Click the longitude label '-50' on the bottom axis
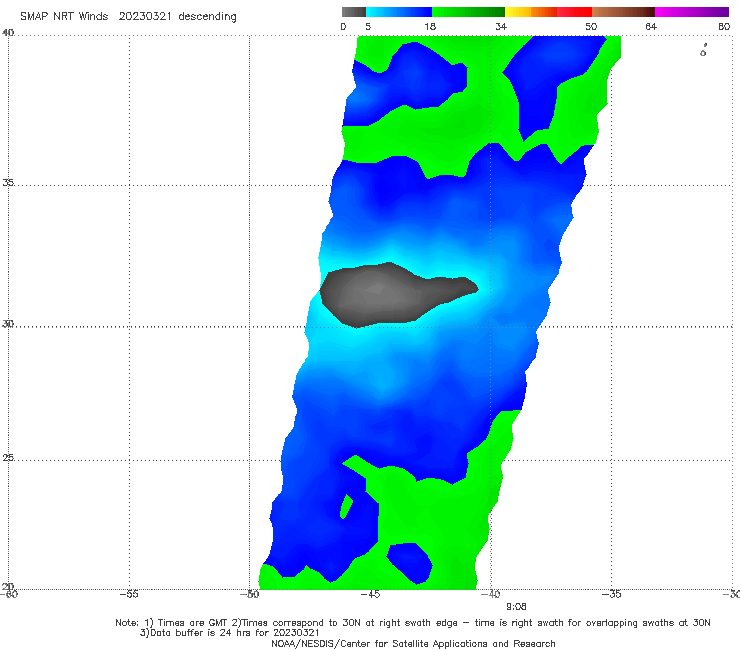Image resolution: width=740 pixels, height=650 pixels. click(249, 594)
